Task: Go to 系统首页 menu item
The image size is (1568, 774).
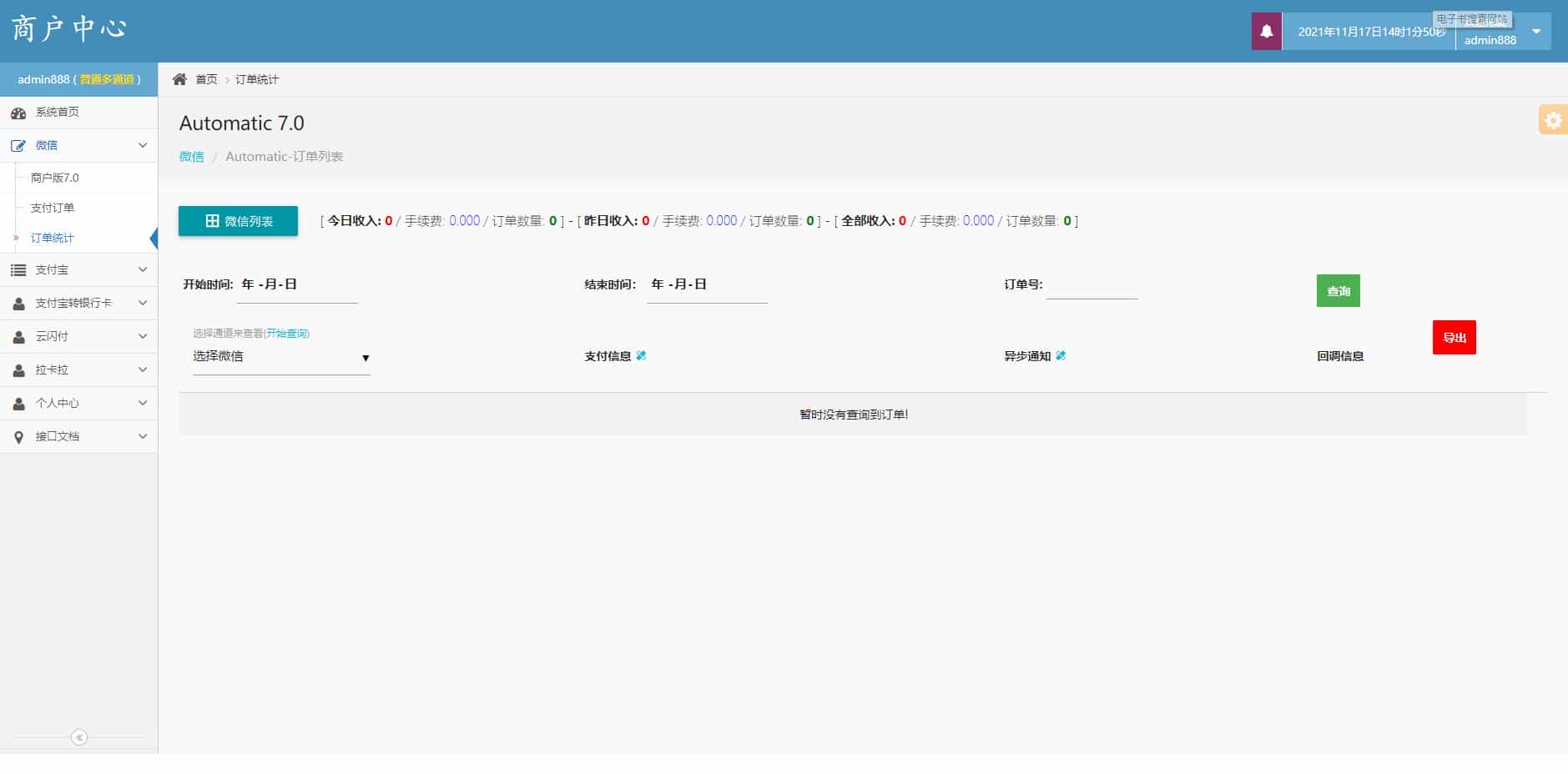Action: (x=57, y=112)
